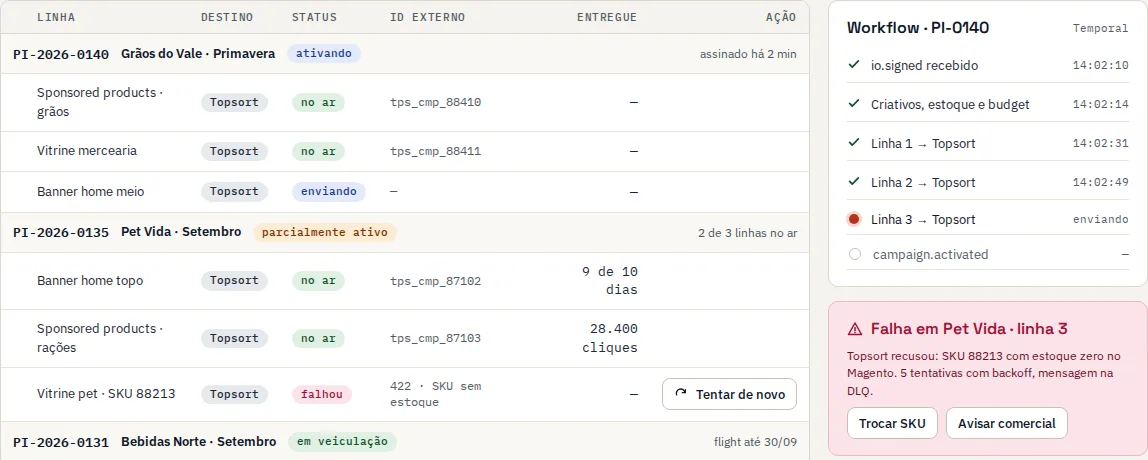This screenshot has height=460, width=1148.
Task: Click external ID tps_cmp_87103
Action: pyautogui.click(x=436, y=338)
